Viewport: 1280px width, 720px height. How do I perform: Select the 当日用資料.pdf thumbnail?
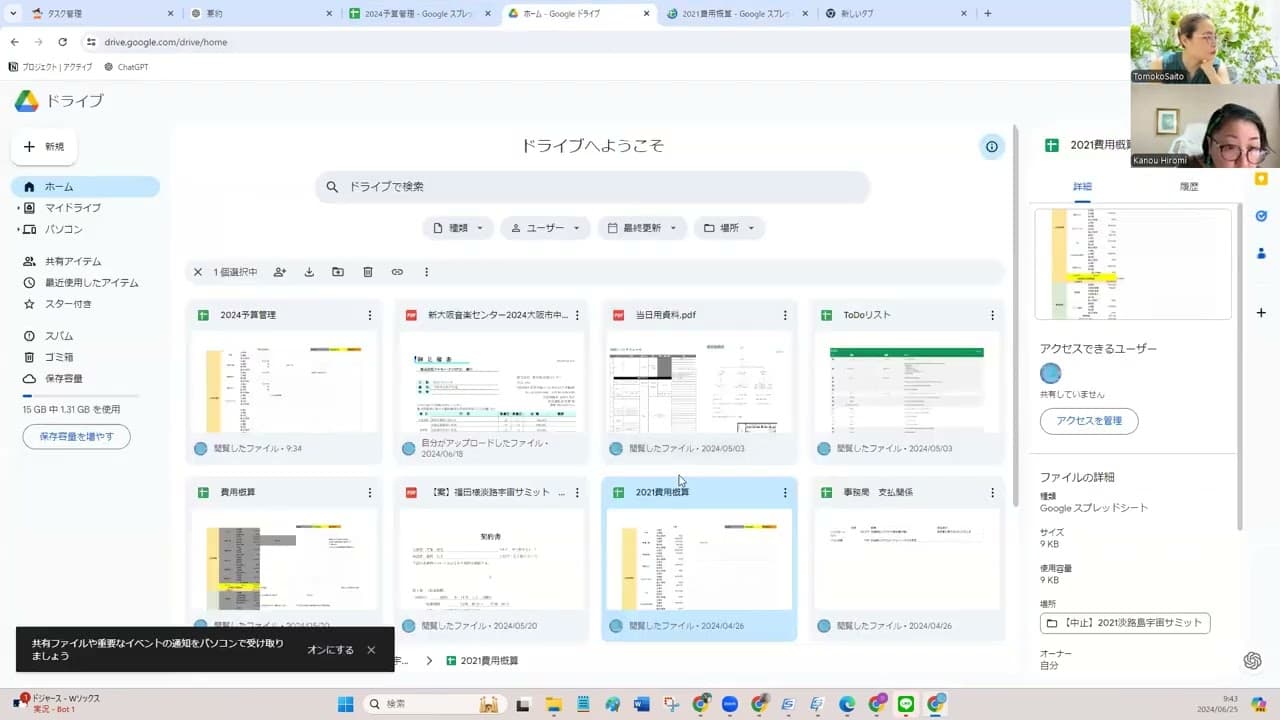tap(700, 383)
